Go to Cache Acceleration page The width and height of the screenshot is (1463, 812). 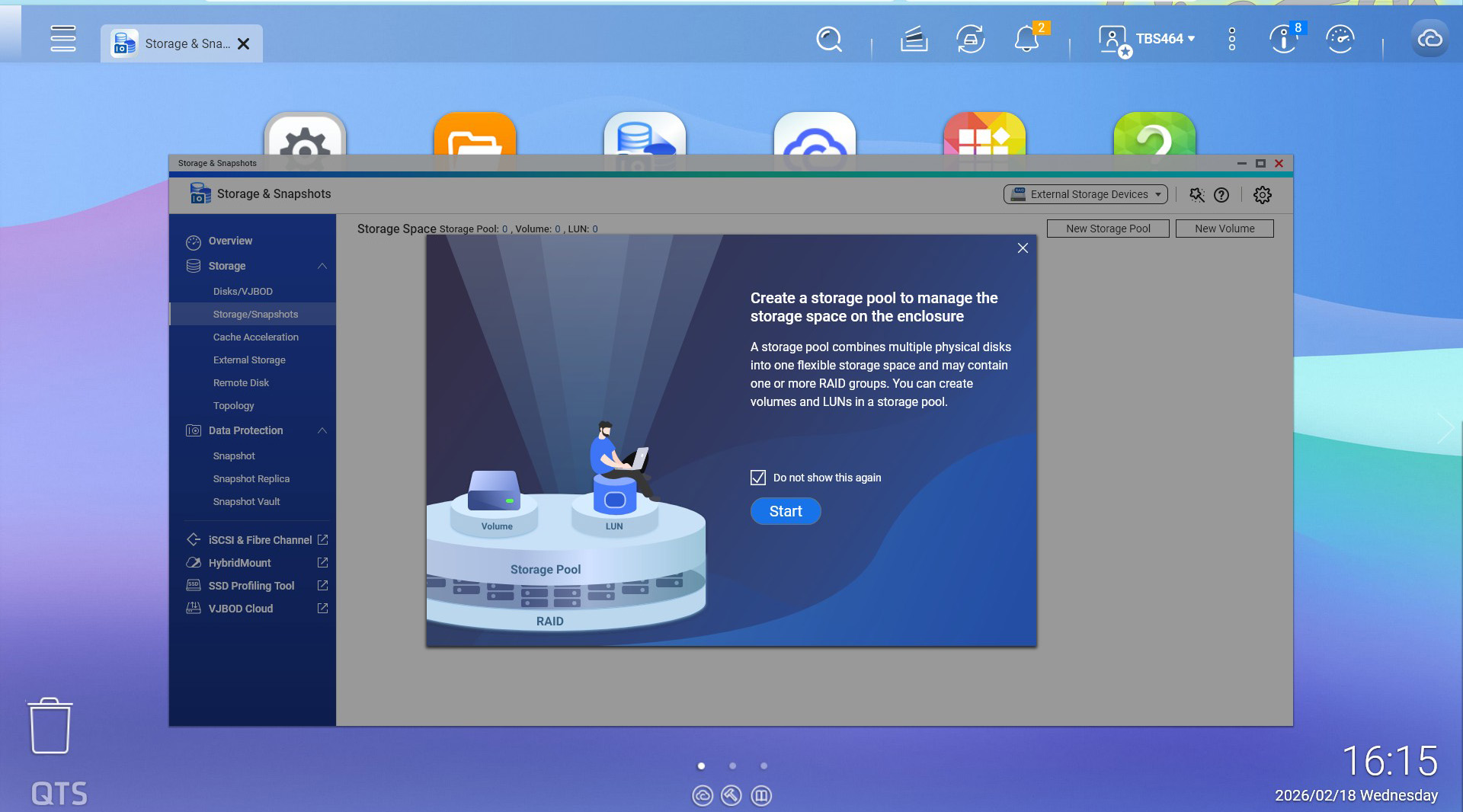coord(255,337)
